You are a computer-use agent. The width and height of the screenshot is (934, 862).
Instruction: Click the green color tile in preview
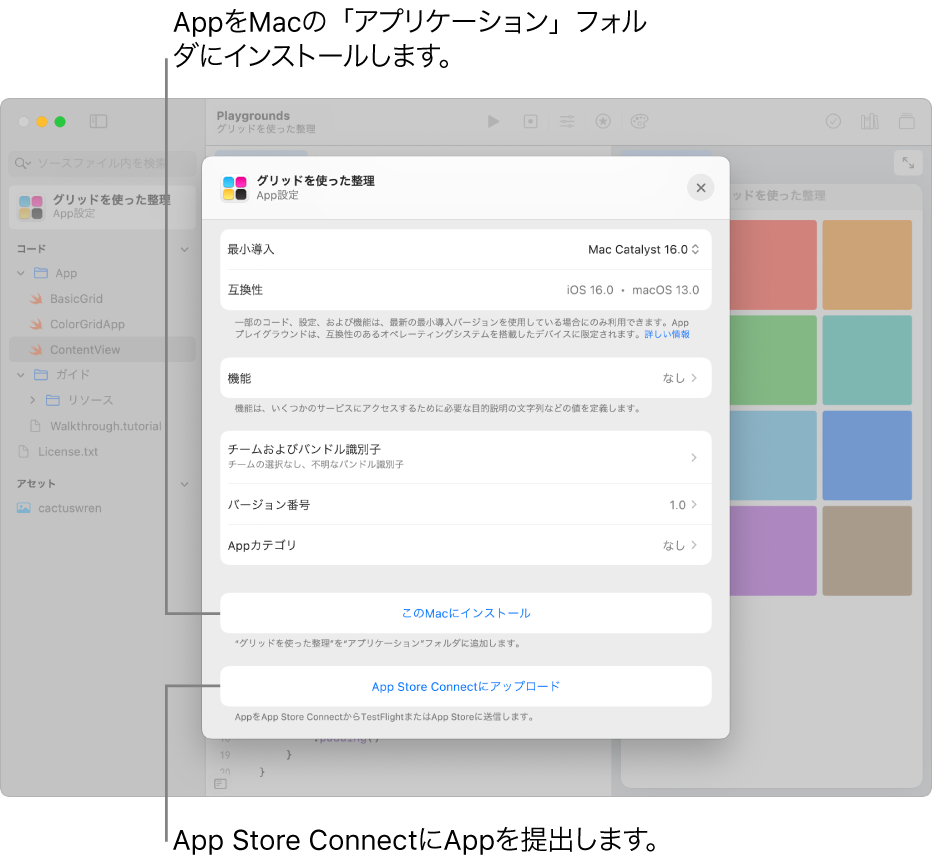coord(773,360)
